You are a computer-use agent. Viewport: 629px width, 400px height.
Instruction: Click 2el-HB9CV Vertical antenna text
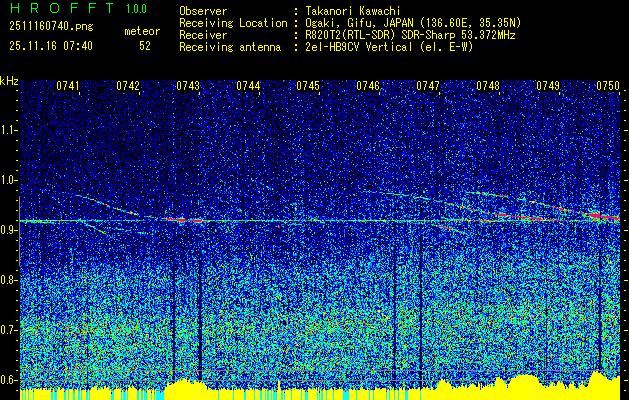tap(390, 47)
